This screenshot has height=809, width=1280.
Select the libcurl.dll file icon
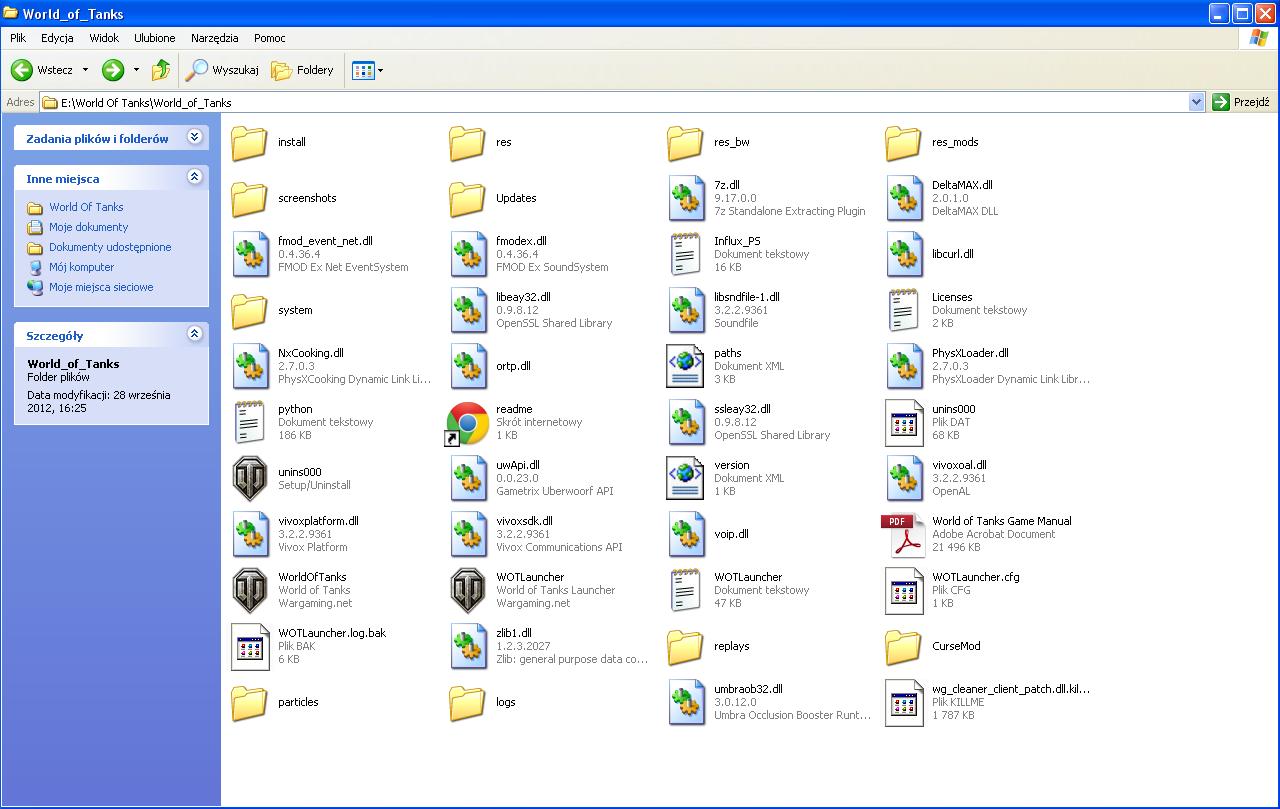(903, 255)
